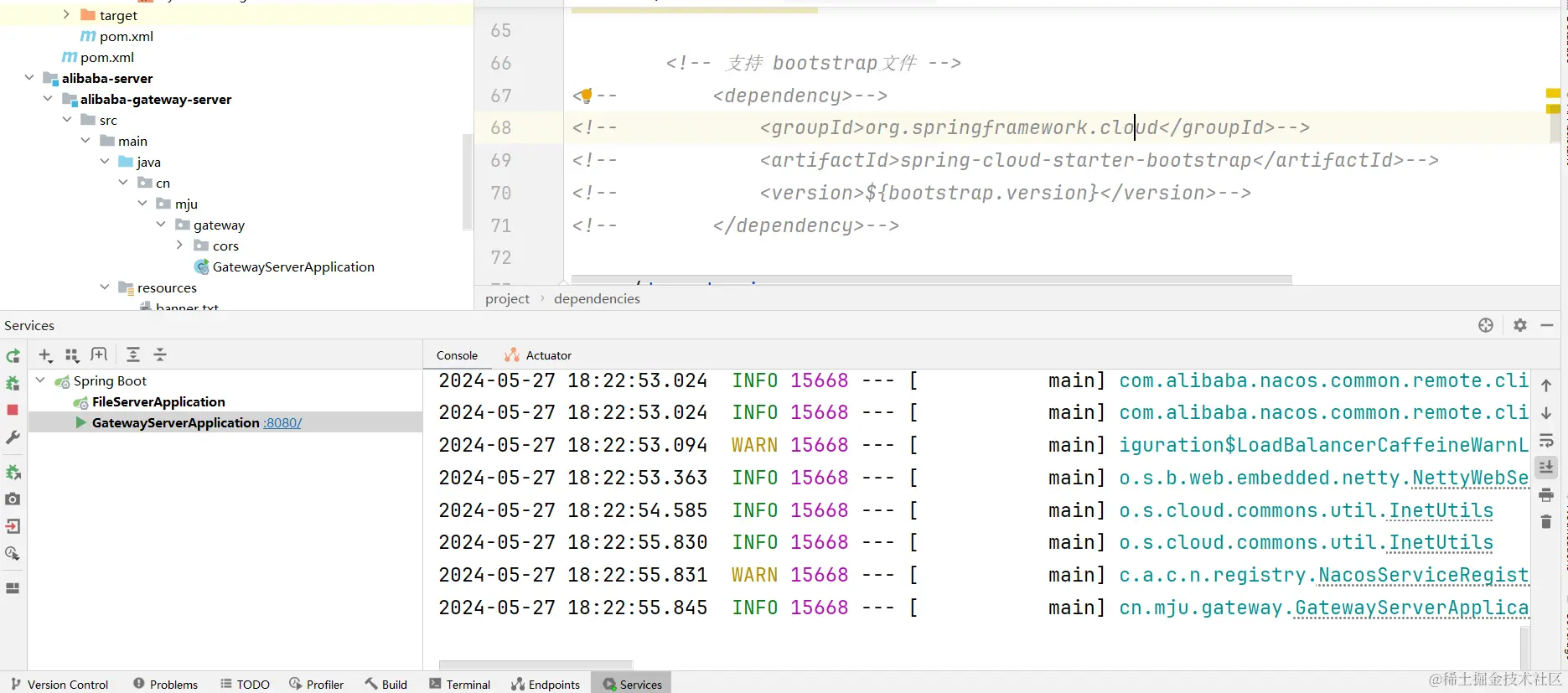
Task: Click the project breadcrumb
Action: pos(507,298)
